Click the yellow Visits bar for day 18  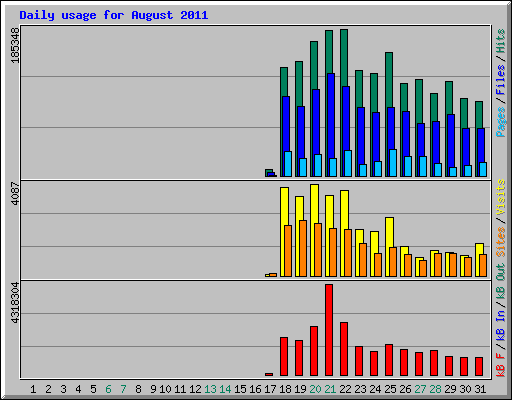tap(283, 206)
